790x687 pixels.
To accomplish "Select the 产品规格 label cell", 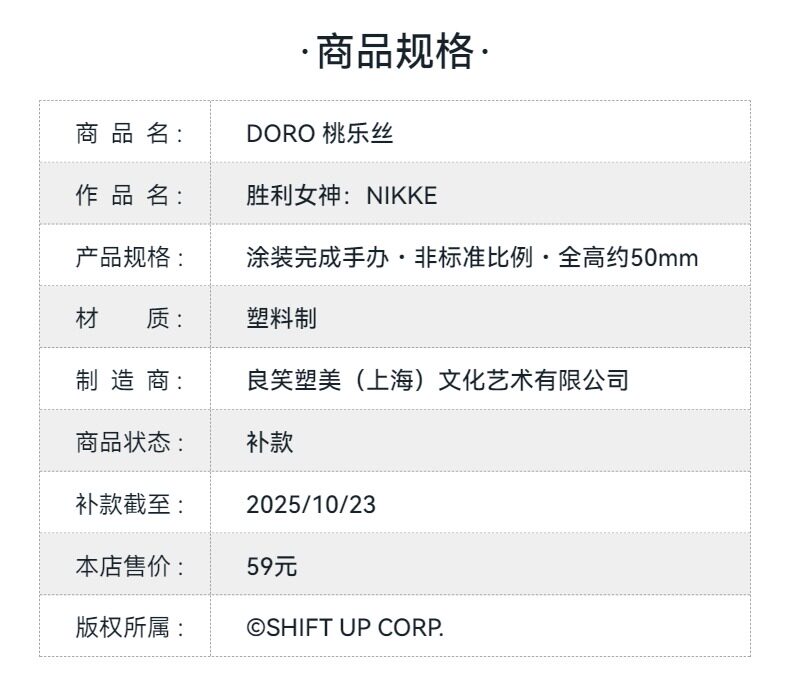I will 129,257.
